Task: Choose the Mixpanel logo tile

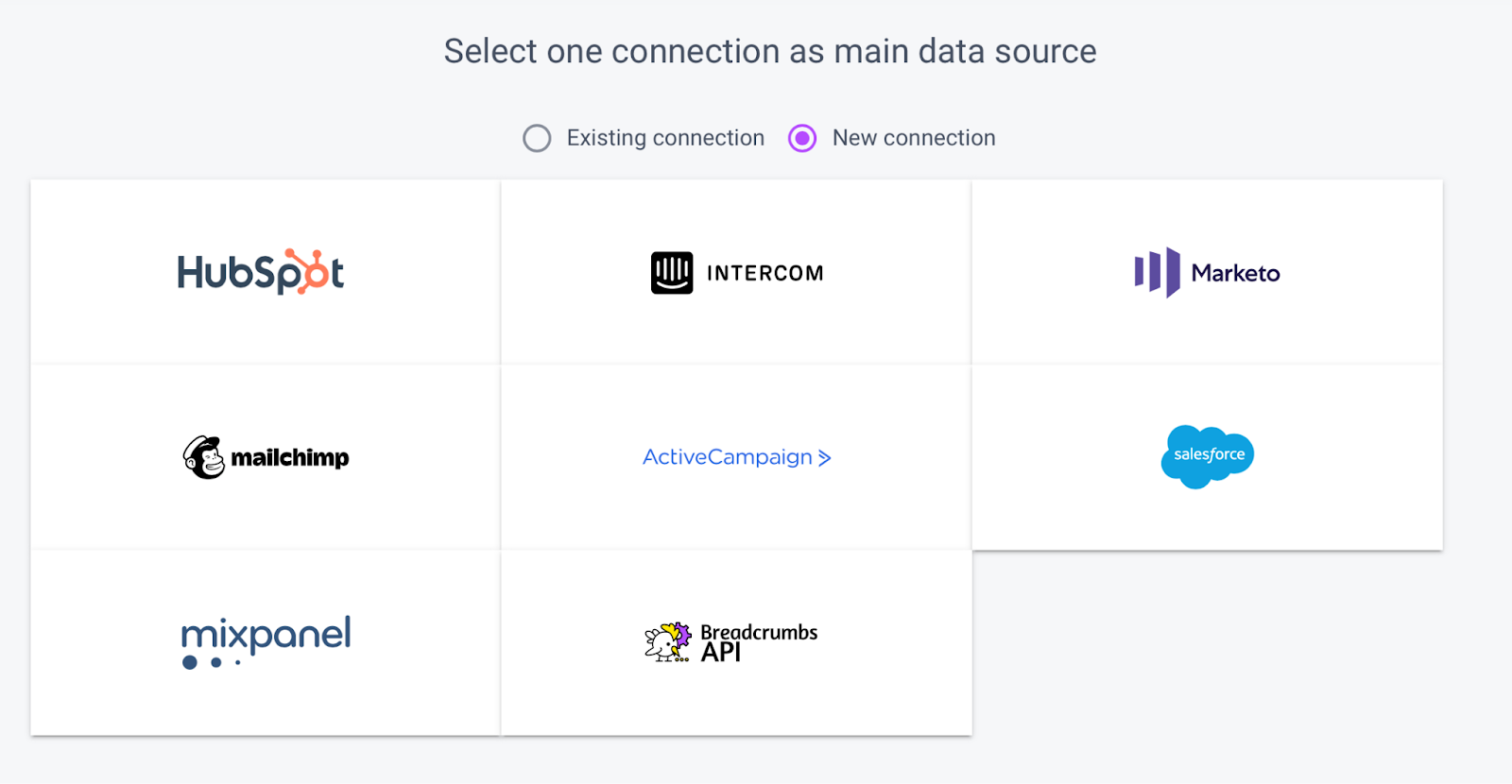Action: [266, 641]
